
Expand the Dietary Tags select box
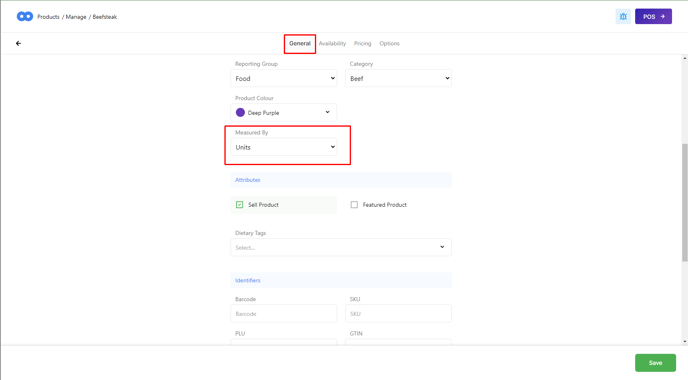(341, 247)
